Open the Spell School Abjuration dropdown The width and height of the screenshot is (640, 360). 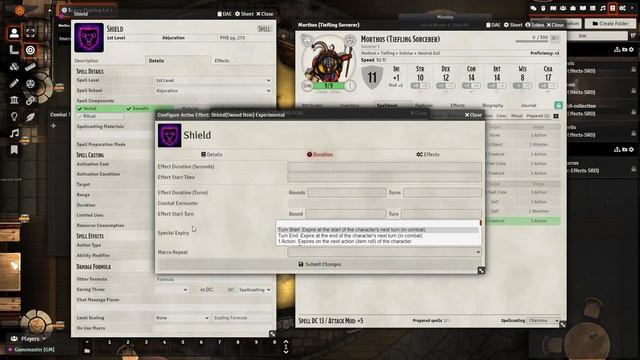(x=213, y=91)
